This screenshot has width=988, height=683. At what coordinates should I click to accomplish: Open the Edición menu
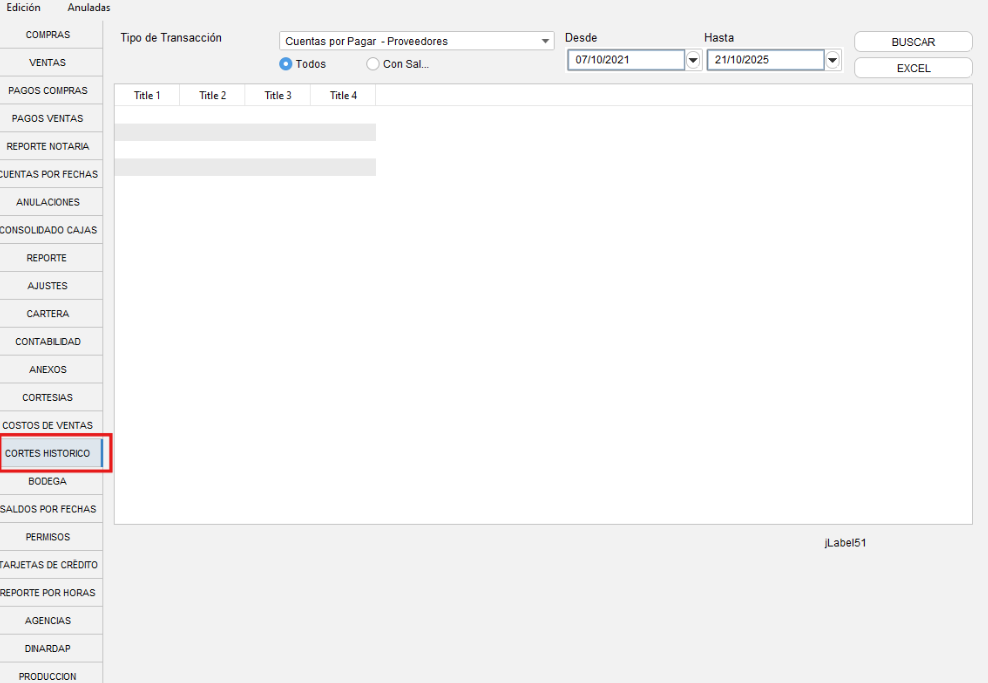[x=23, y=7]
